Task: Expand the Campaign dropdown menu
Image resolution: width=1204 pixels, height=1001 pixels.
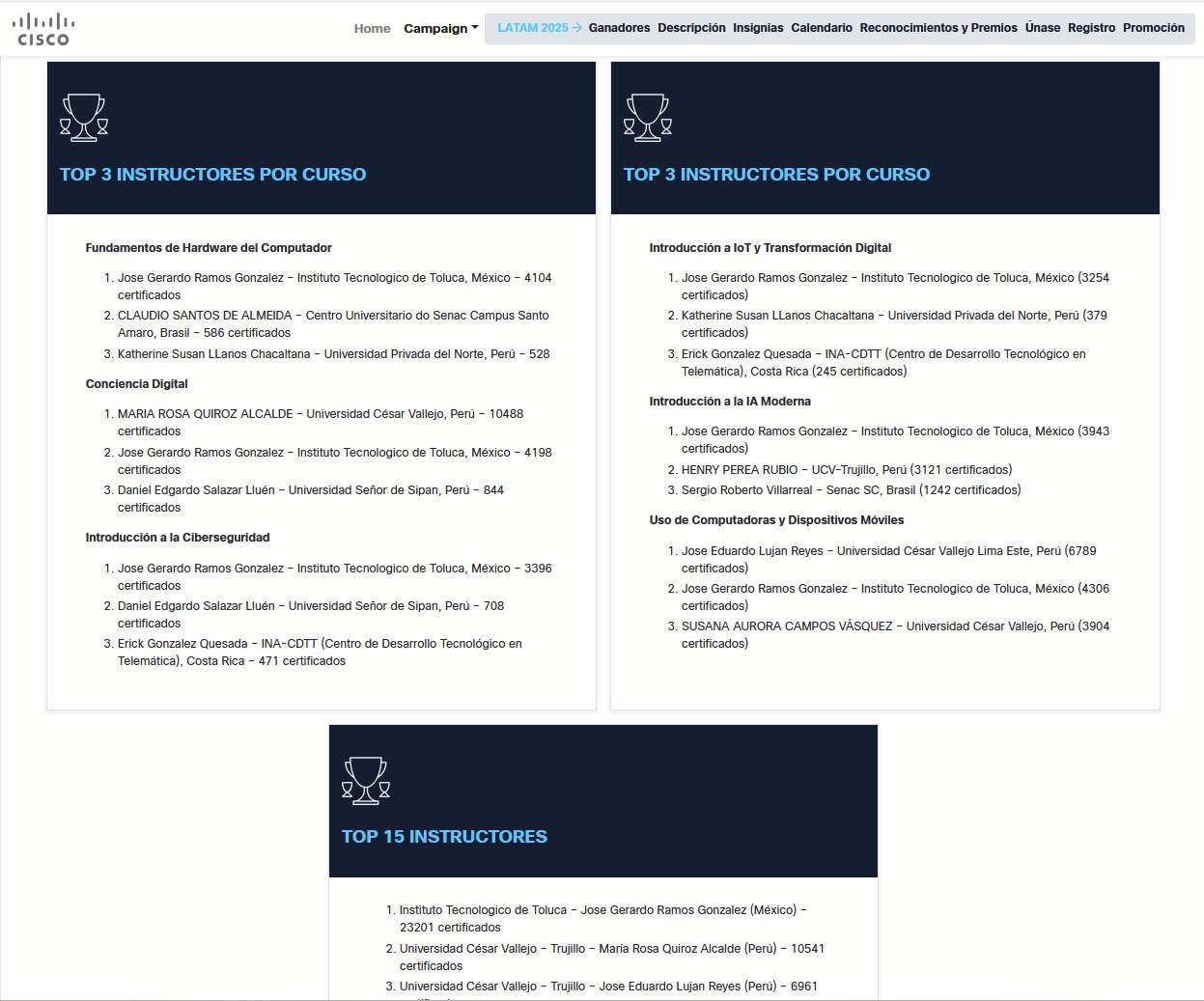Action: 440,29
